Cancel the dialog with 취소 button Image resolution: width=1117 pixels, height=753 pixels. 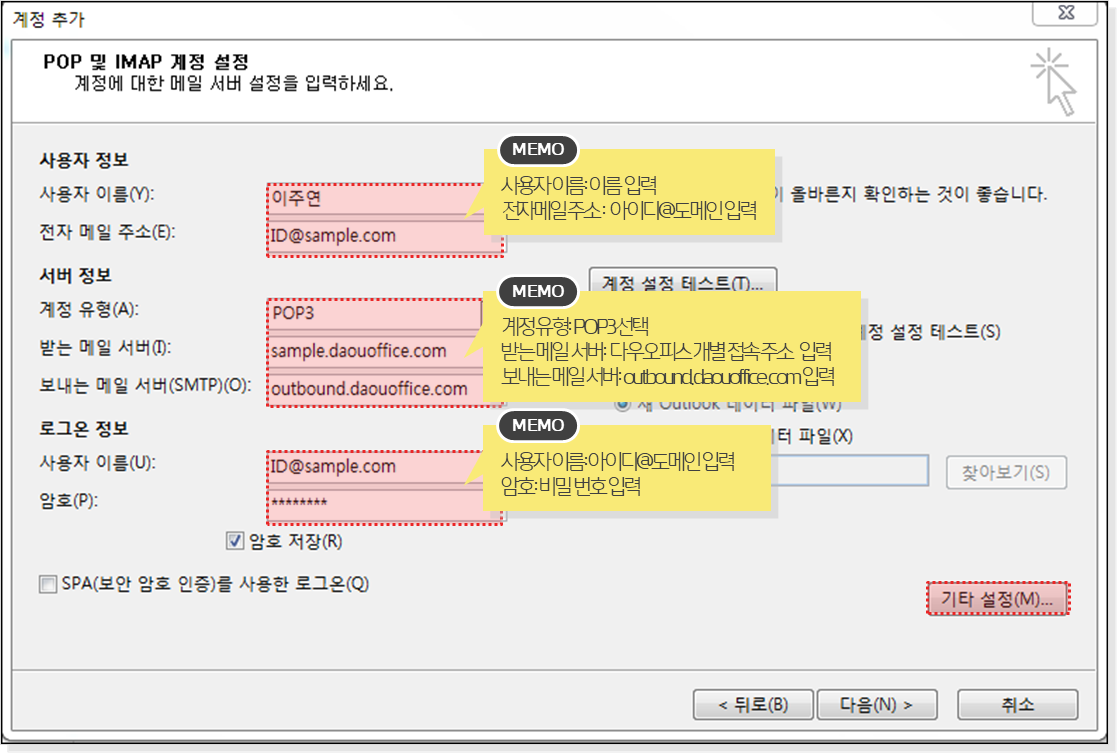tap(1017, 704)
